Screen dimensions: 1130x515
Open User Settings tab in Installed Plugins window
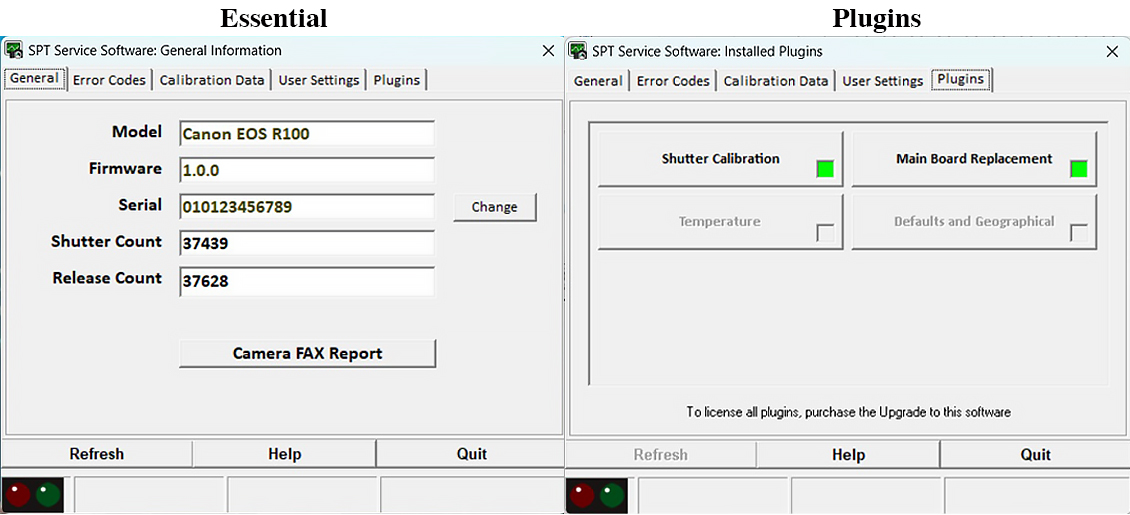tap(883, 81)
